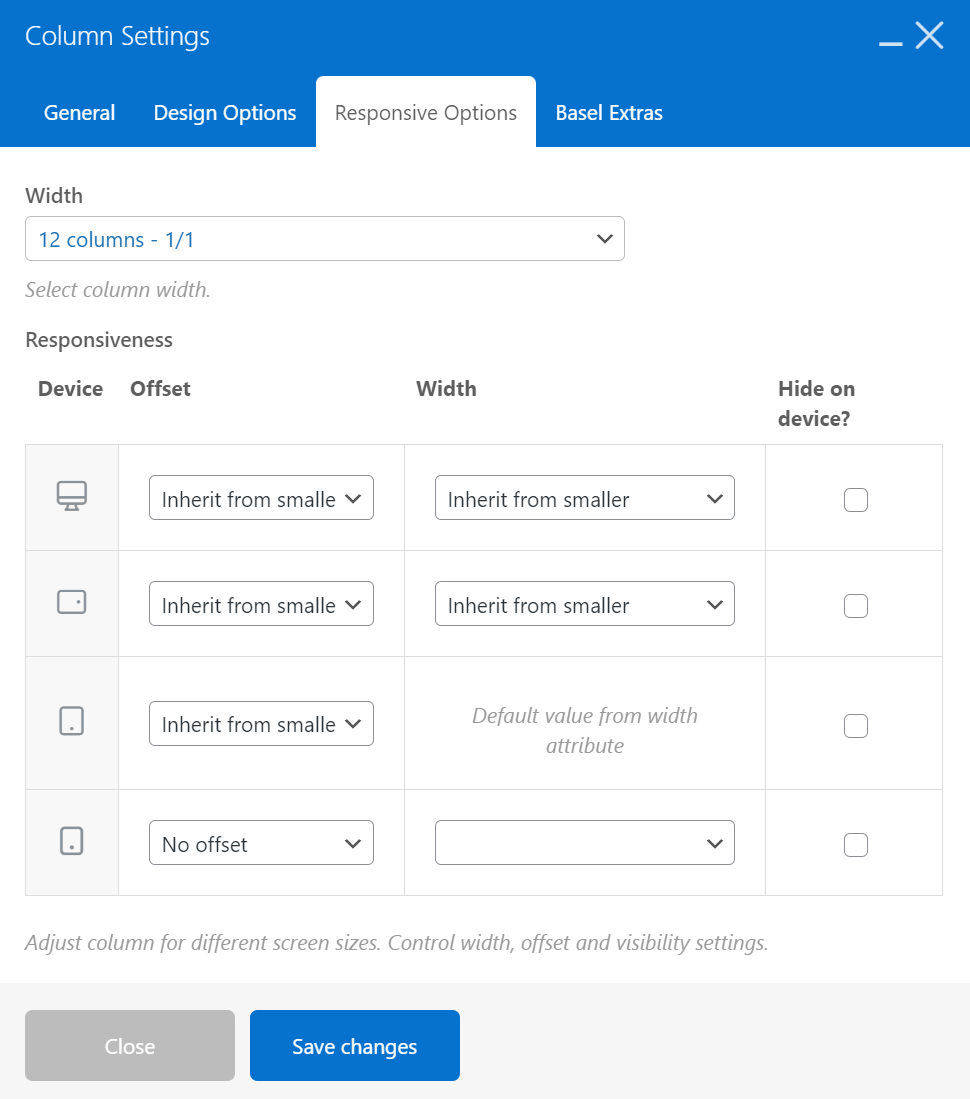This screenshot has width=970, height=1099.
Task: Enable 'Hide on device' for desktop monitor row
Action: click(855, 499)
